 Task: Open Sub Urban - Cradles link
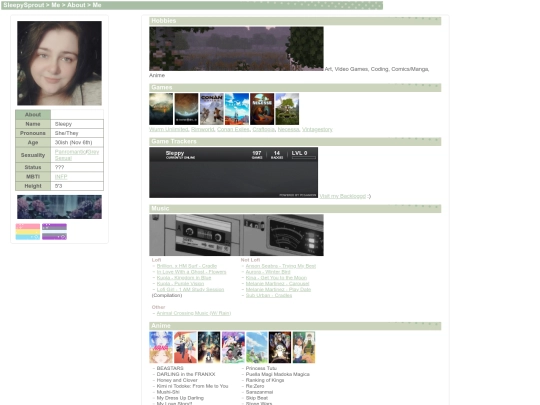point(269,295)
